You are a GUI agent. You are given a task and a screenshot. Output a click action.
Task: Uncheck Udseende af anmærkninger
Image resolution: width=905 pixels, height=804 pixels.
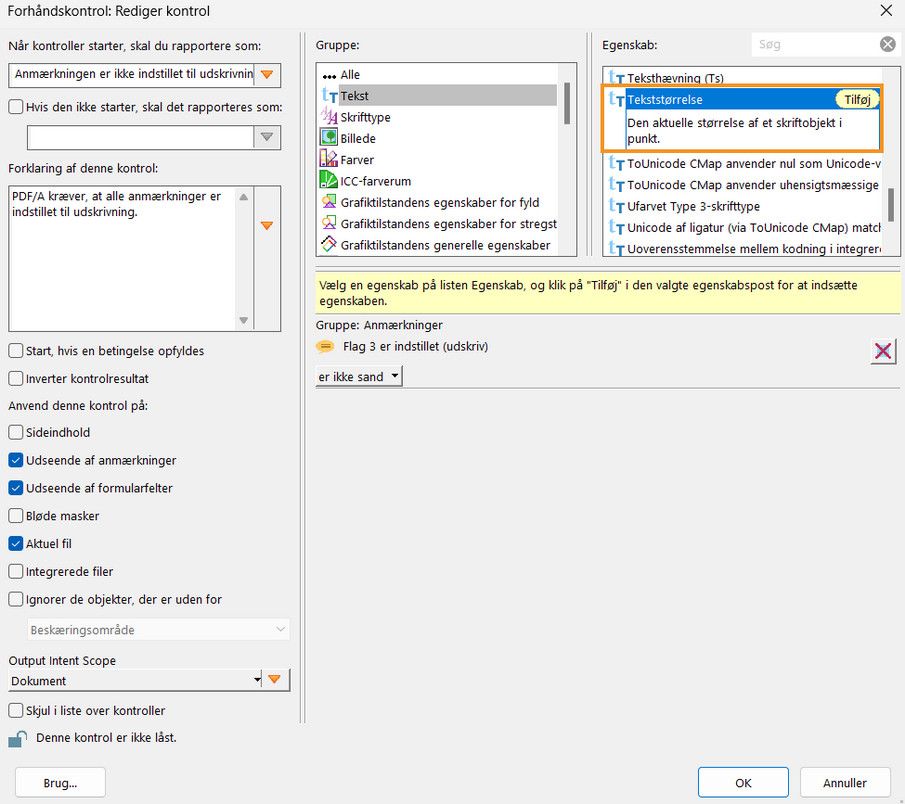(16, 460)
